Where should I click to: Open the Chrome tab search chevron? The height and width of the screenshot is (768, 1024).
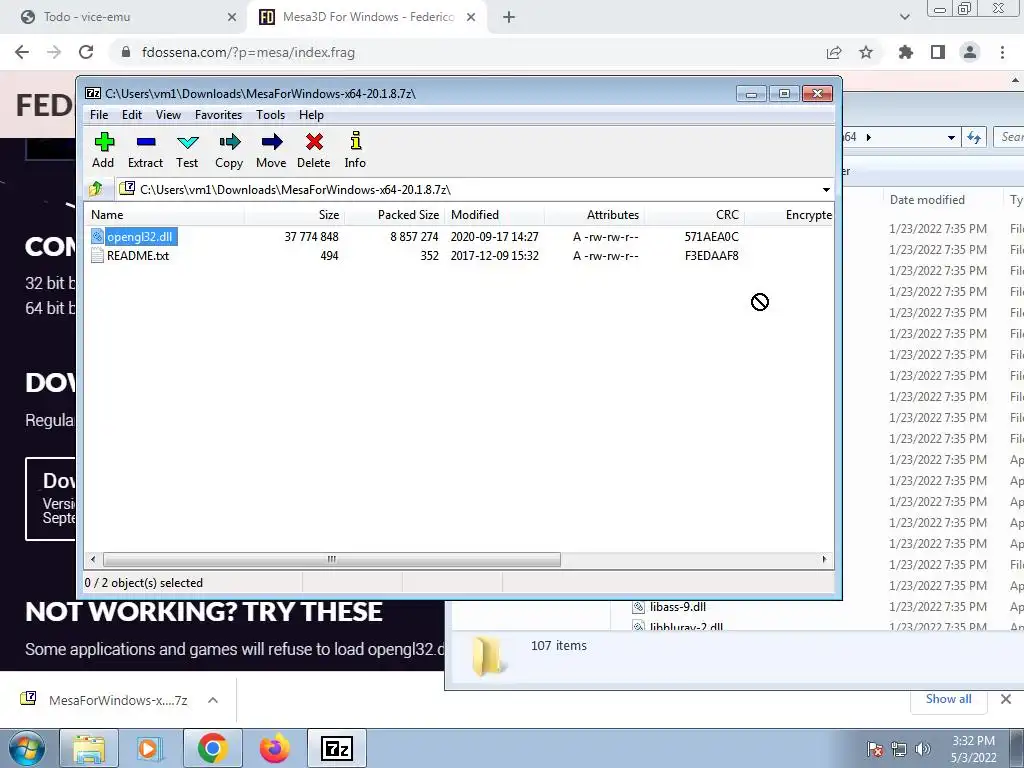[904, 17]
